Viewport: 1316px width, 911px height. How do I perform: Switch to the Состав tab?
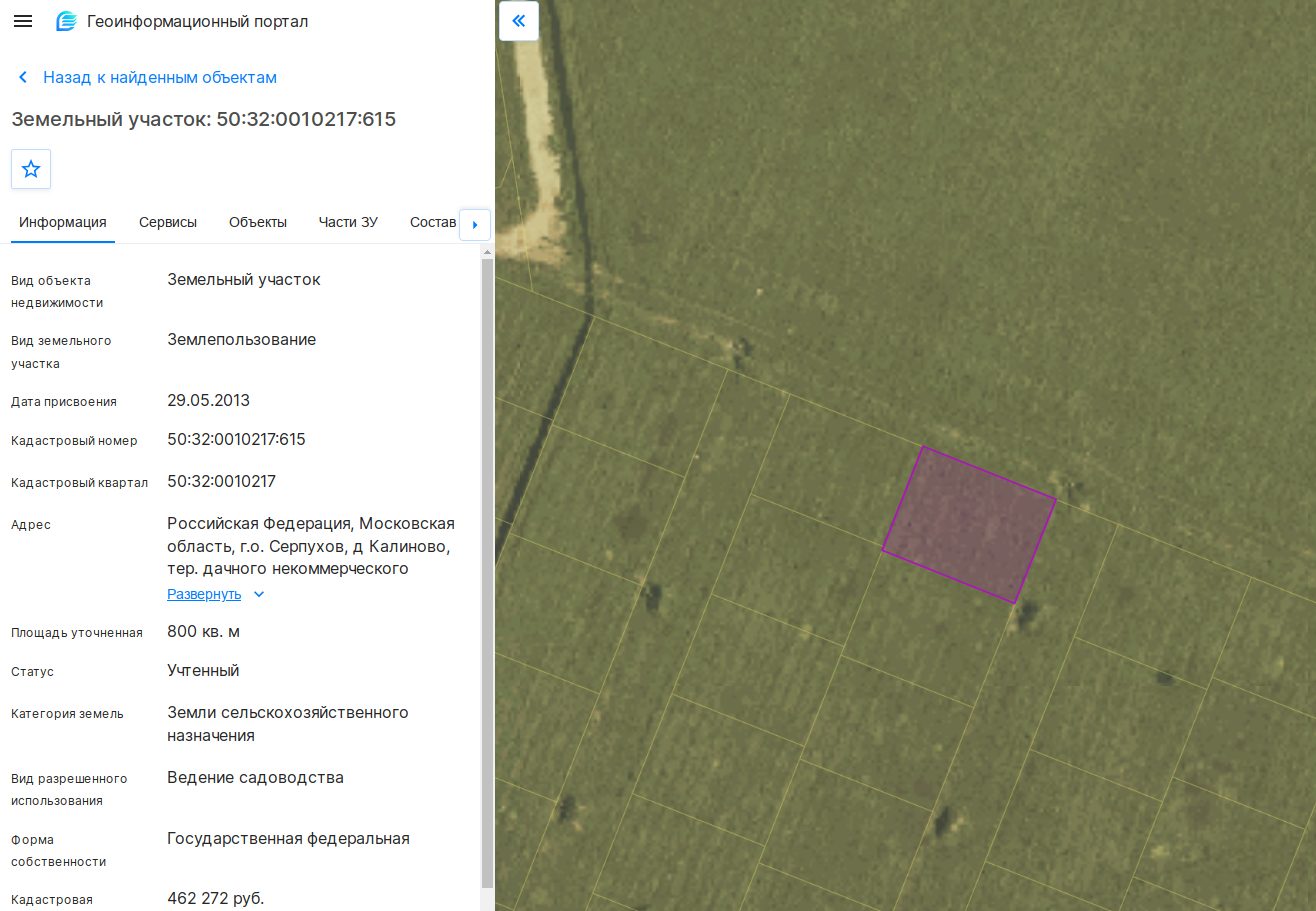(433, 222)
